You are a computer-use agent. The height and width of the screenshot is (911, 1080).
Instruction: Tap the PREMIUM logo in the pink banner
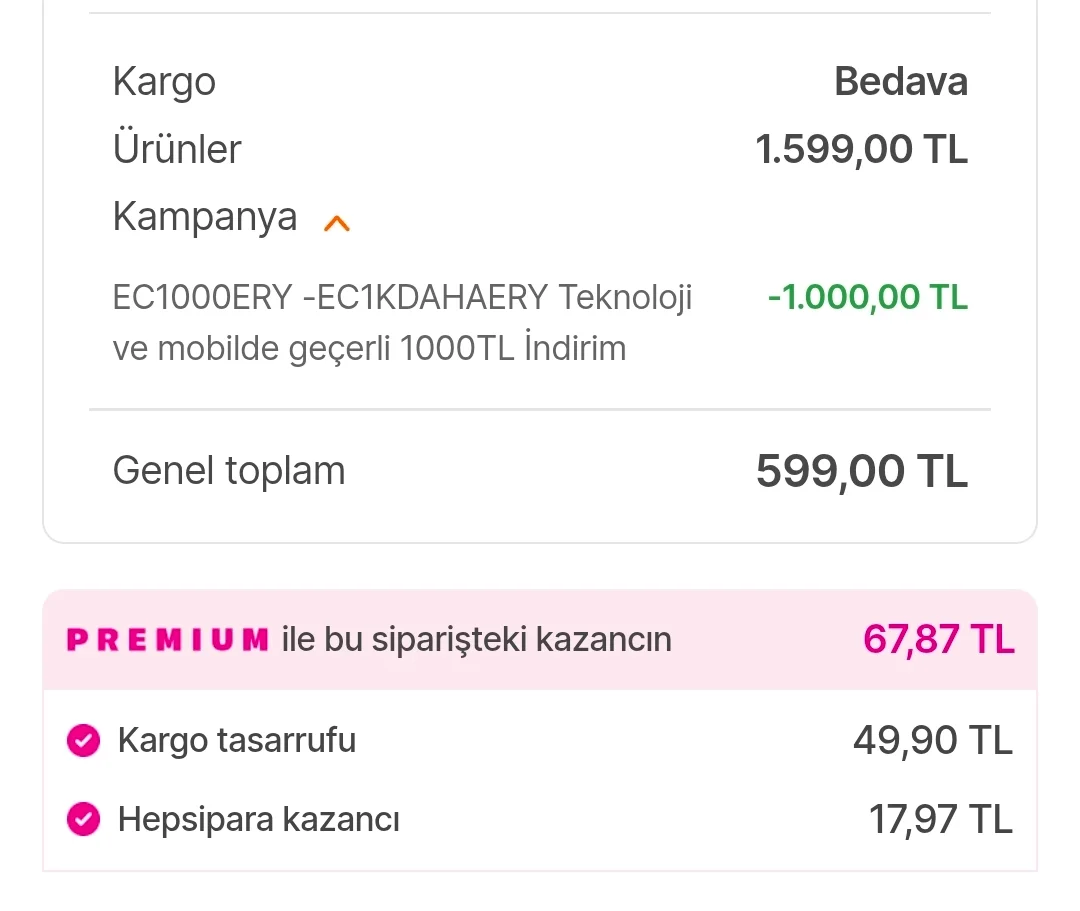[x=167, y=640]
